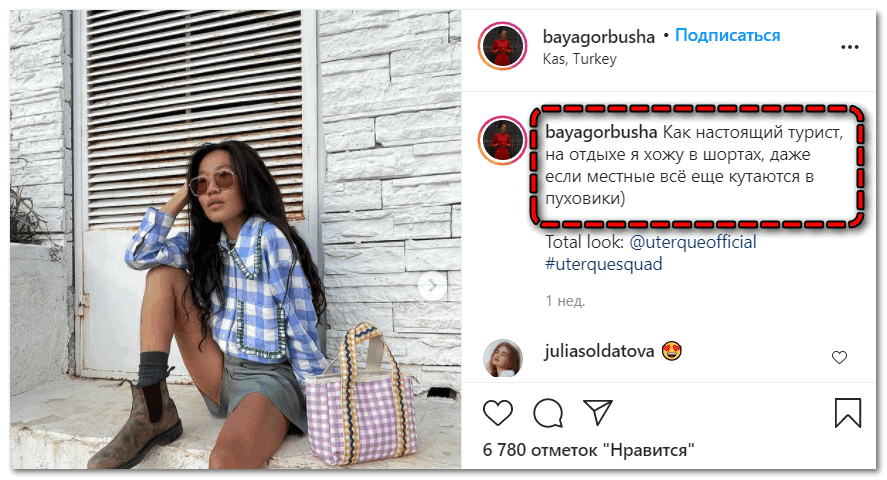887x480 pixels.
Task: Save post with the bookmark icon
Action: coord(847,413)
